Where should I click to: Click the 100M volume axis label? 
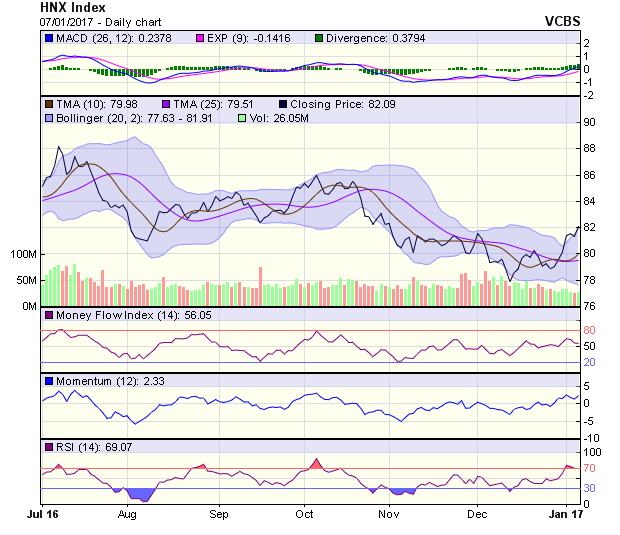[x=22, y=255]
